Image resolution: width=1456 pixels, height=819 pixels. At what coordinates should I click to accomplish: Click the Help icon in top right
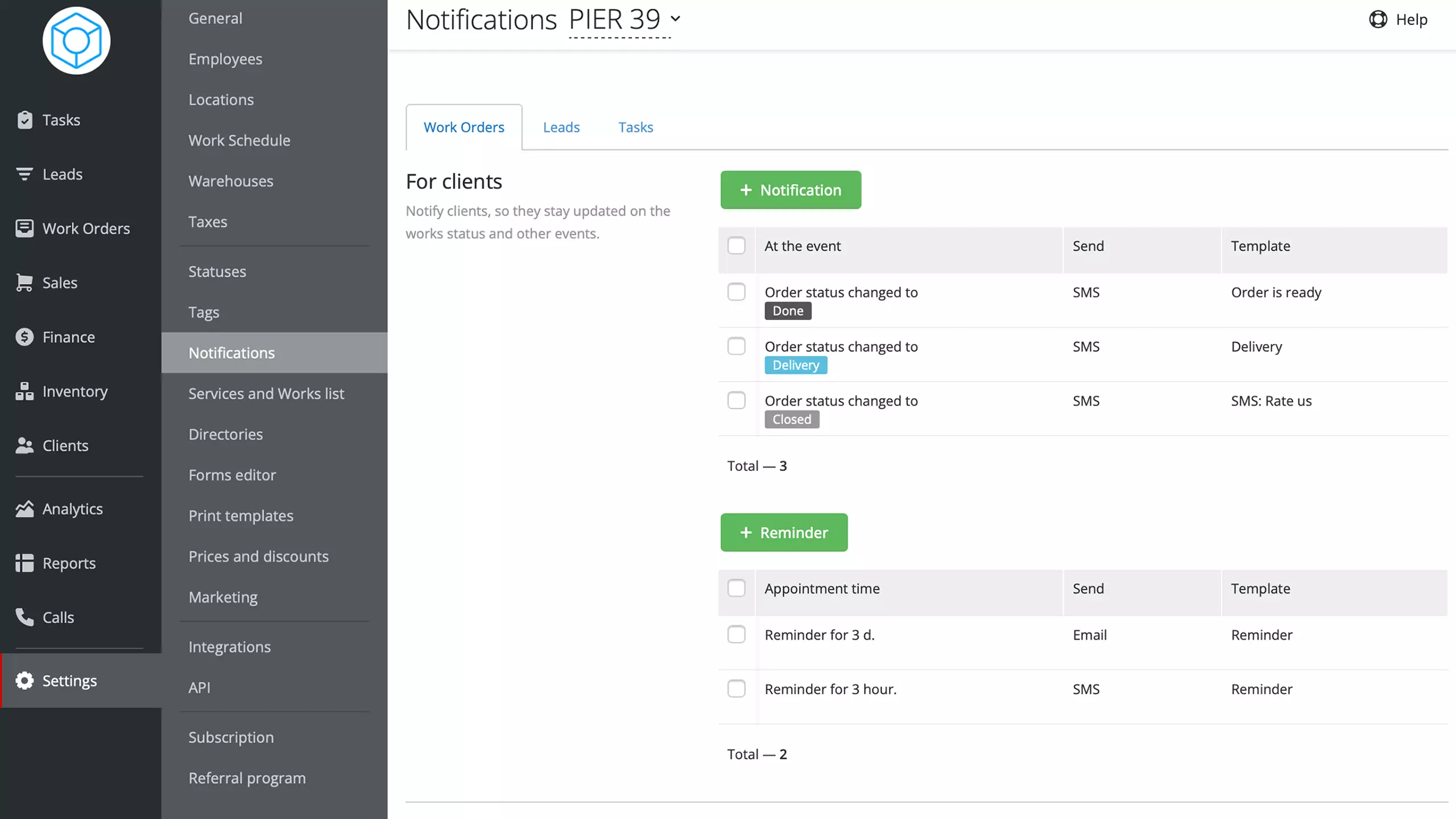[x=1378, y=19]
